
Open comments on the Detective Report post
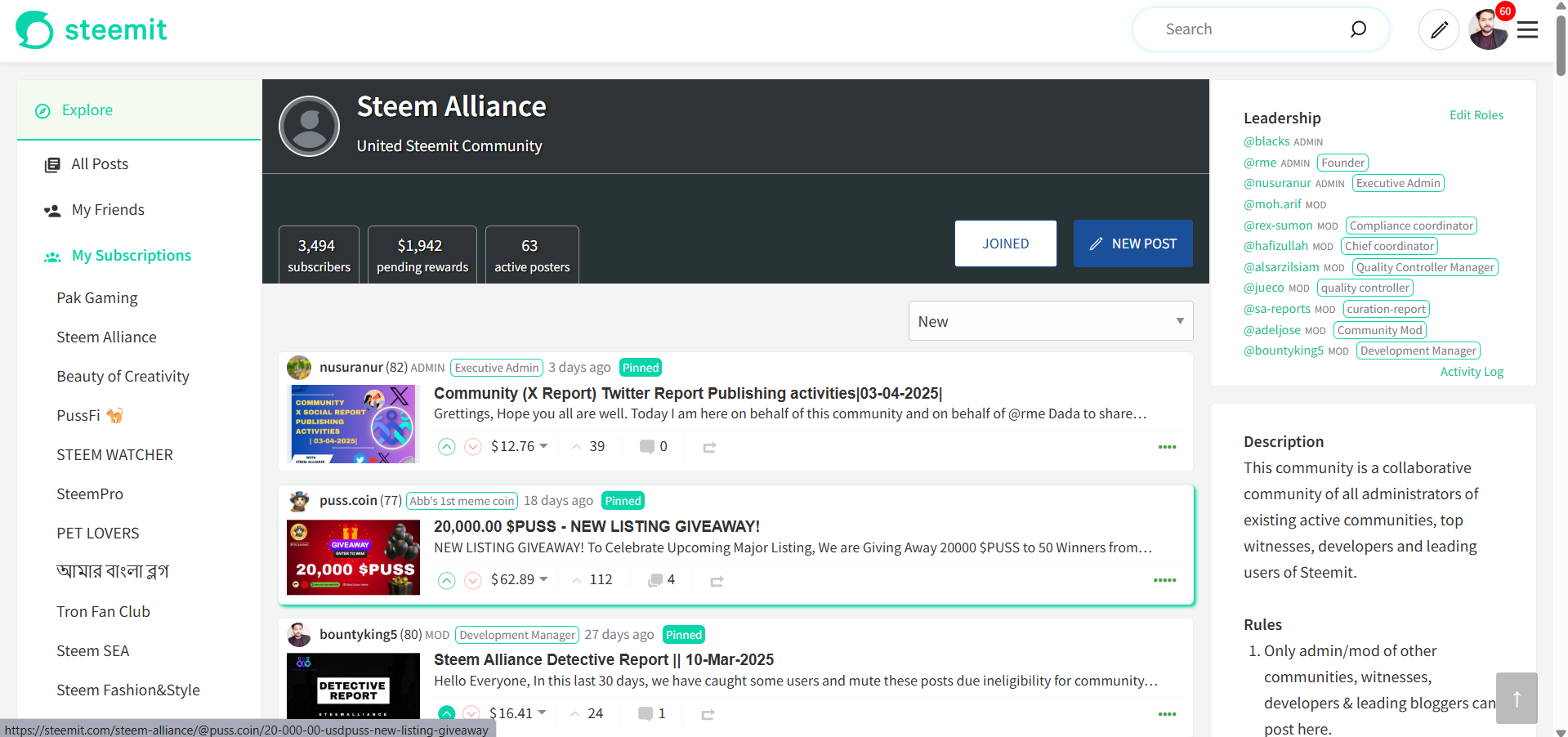pyautogui.click(x=651, y=714)
